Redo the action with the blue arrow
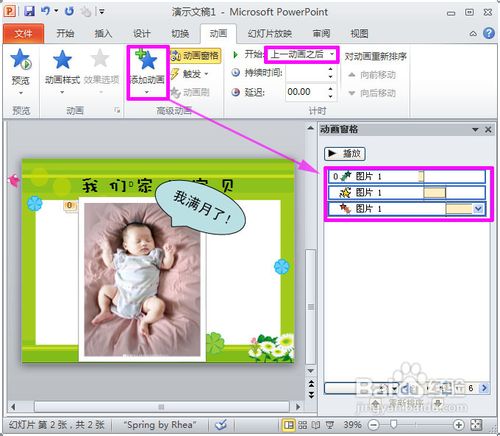The width and height of the screenshot is (500, 436). coord(69,12)
